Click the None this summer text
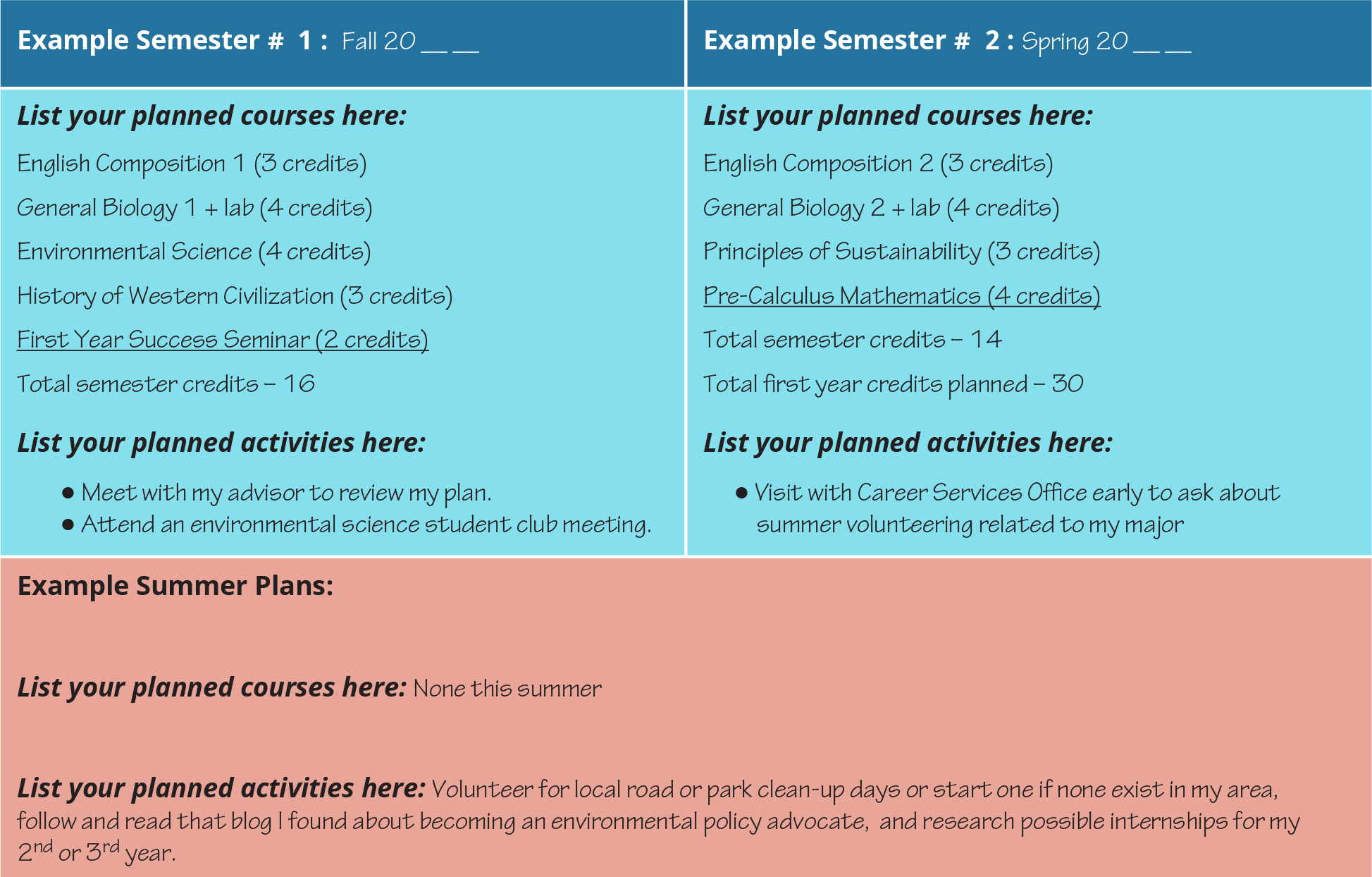This screenshot has height=877, width=1372. click(x=507, y=689)
